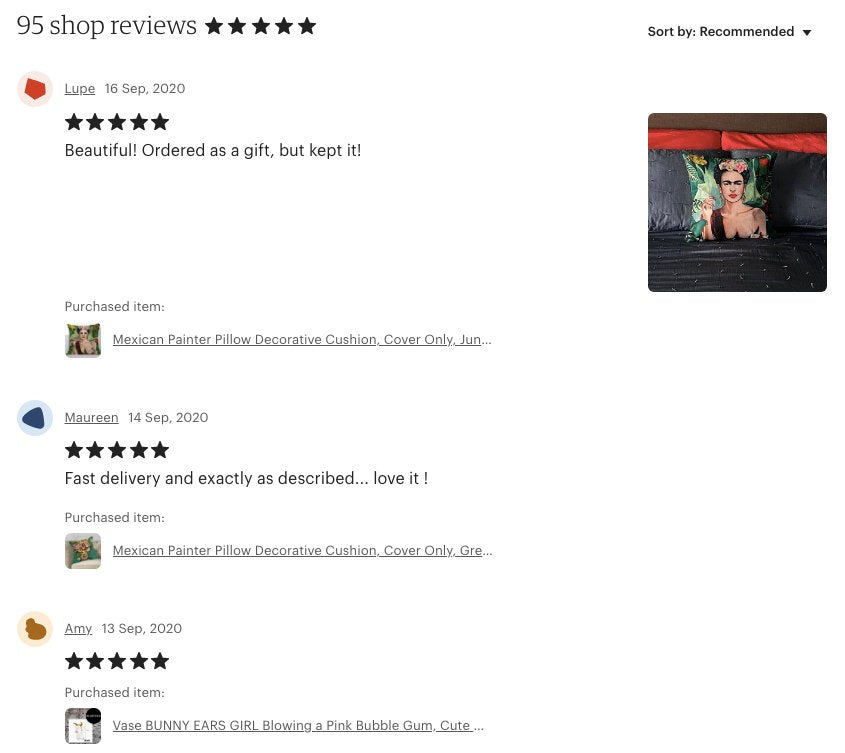845x753 pixels.
Task: Open Vase BUNNY EARS GIRL item link
Action: tap(298, 726)
